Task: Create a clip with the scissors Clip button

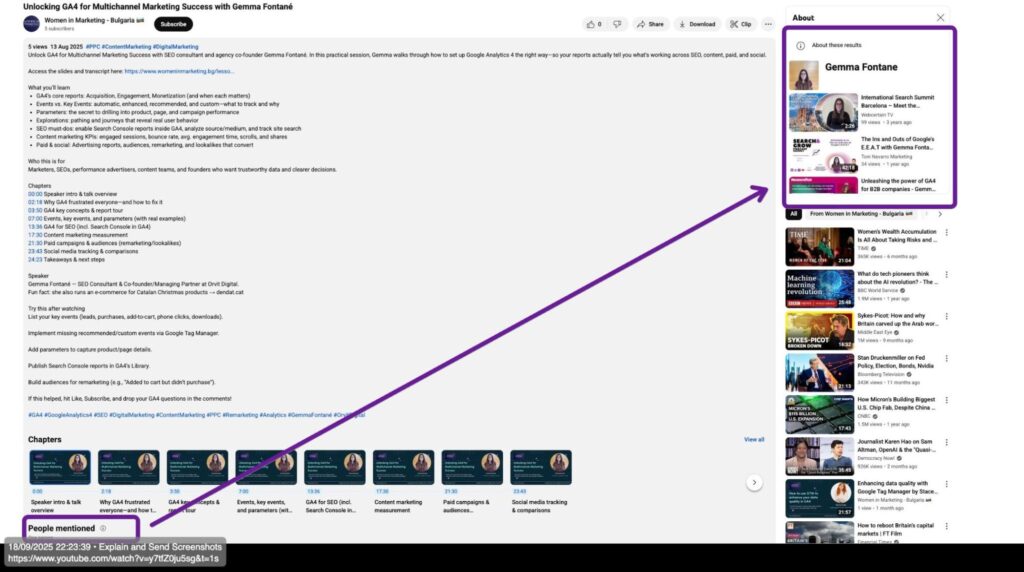Action: 741,24
